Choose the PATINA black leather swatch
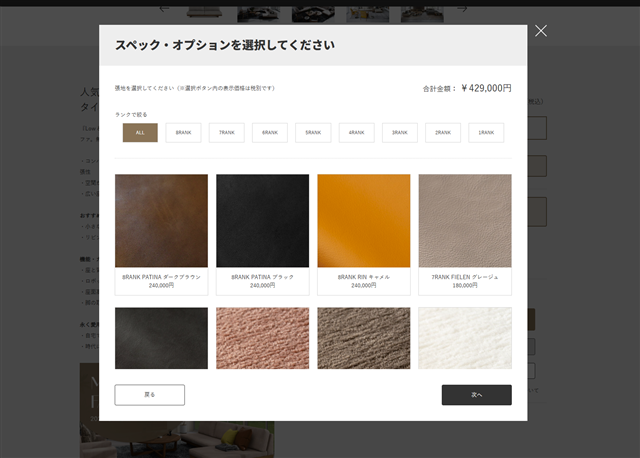640x458 pixels. coord(262,221)
